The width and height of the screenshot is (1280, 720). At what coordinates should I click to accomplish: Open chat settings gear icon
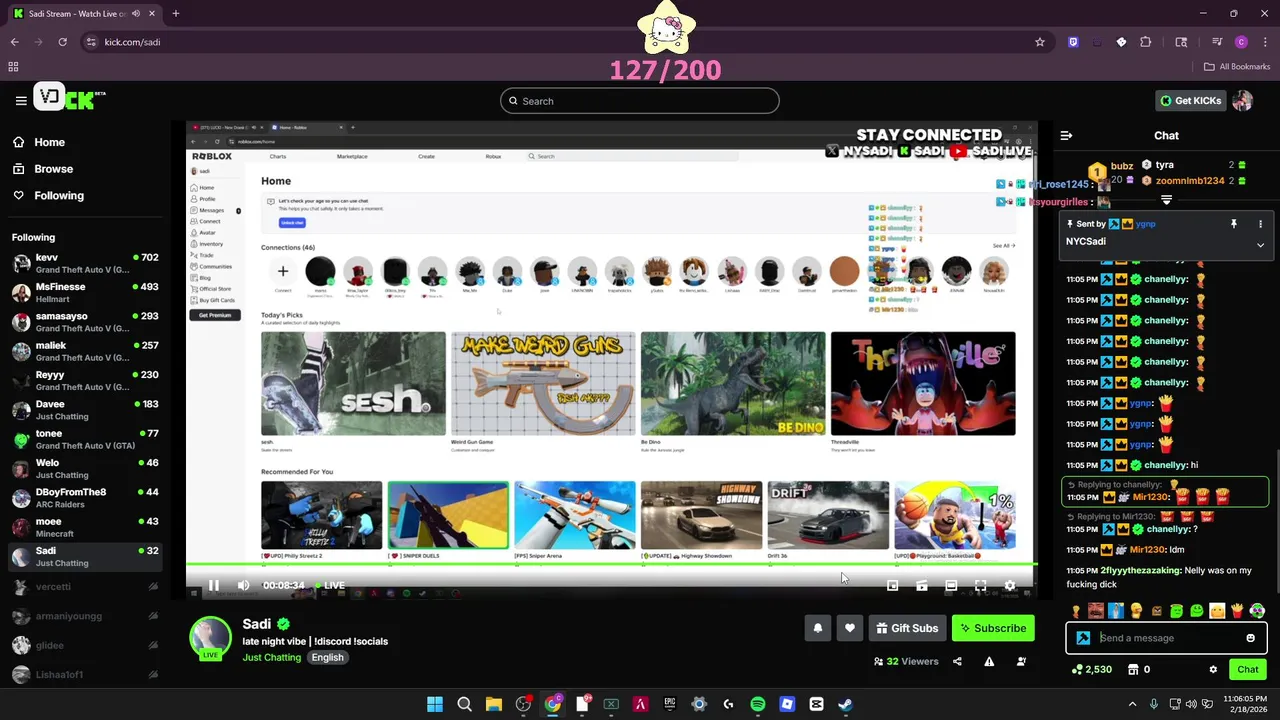[x=1213, y=669]
